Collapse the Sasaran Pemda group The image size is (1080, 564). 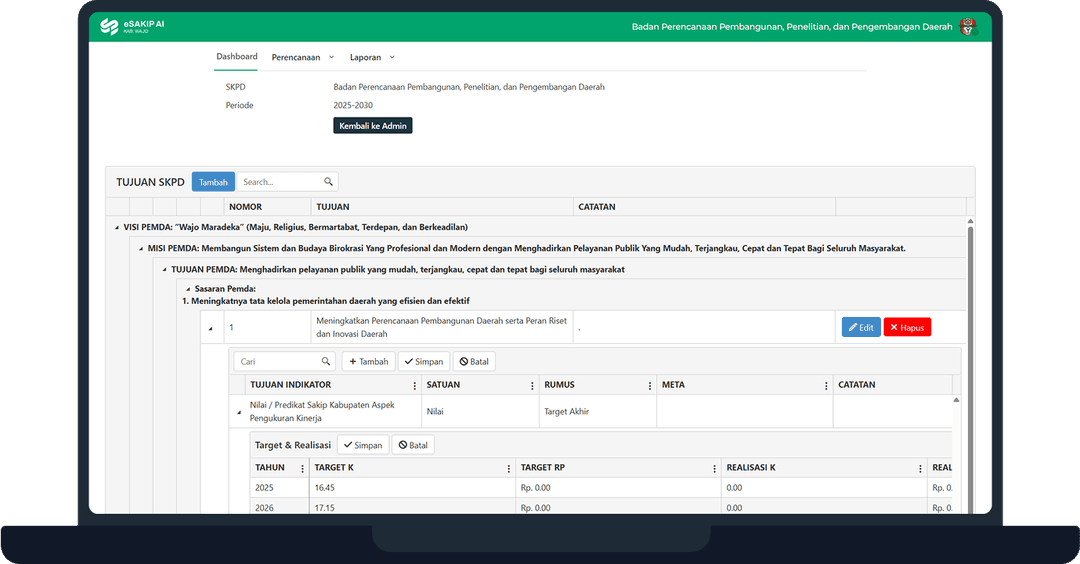[186, 289]
